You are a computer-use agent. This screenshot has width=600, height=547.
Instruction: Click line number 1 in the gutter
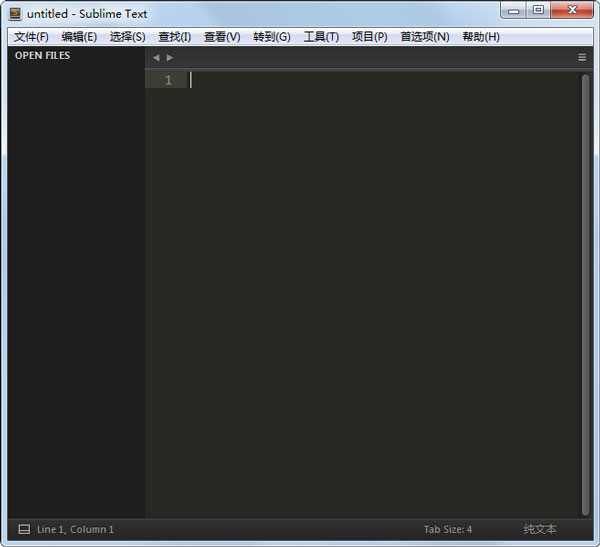(168, 80)
